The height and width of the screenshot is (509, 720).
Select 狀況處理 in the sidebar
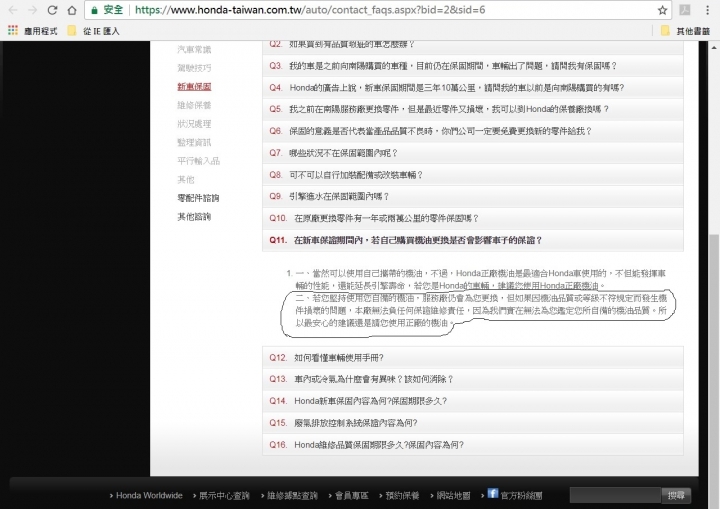coord(194,124)
